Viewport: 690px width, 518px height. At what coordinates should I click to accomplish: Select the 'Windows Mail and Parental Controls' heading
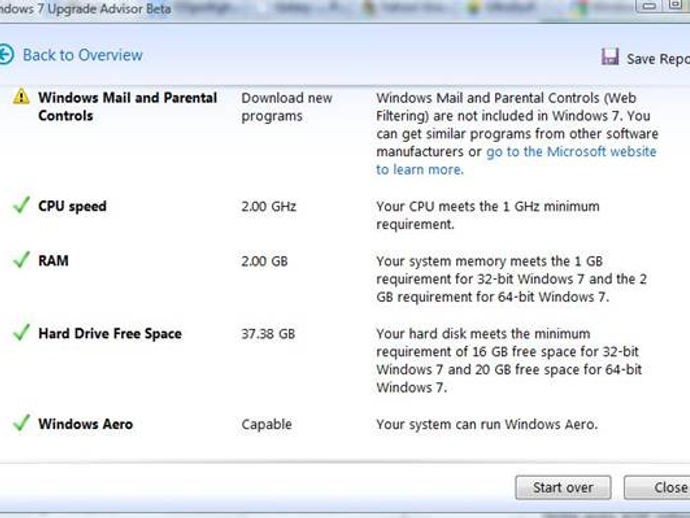(128, 107)
